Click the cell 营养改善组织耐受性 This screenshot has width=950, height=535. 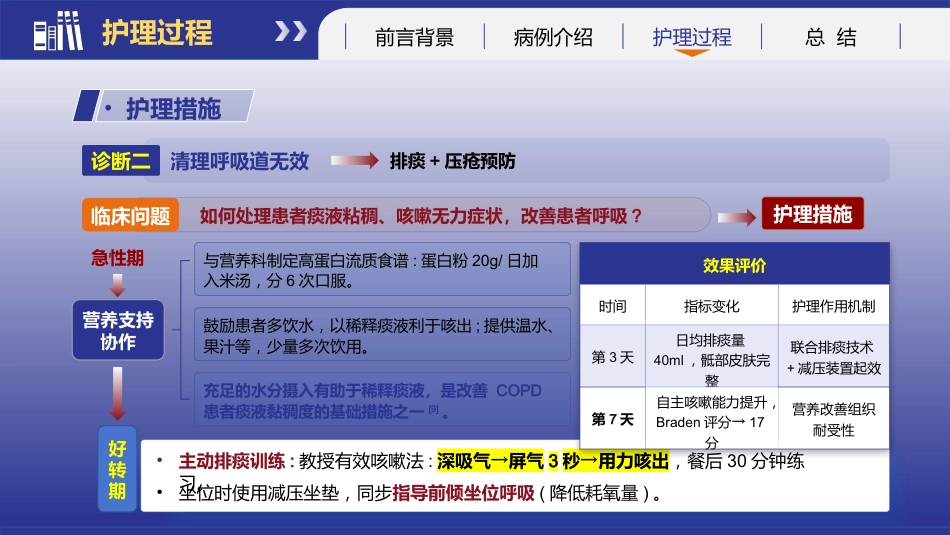pyautogui.click(x=834, y=419)
